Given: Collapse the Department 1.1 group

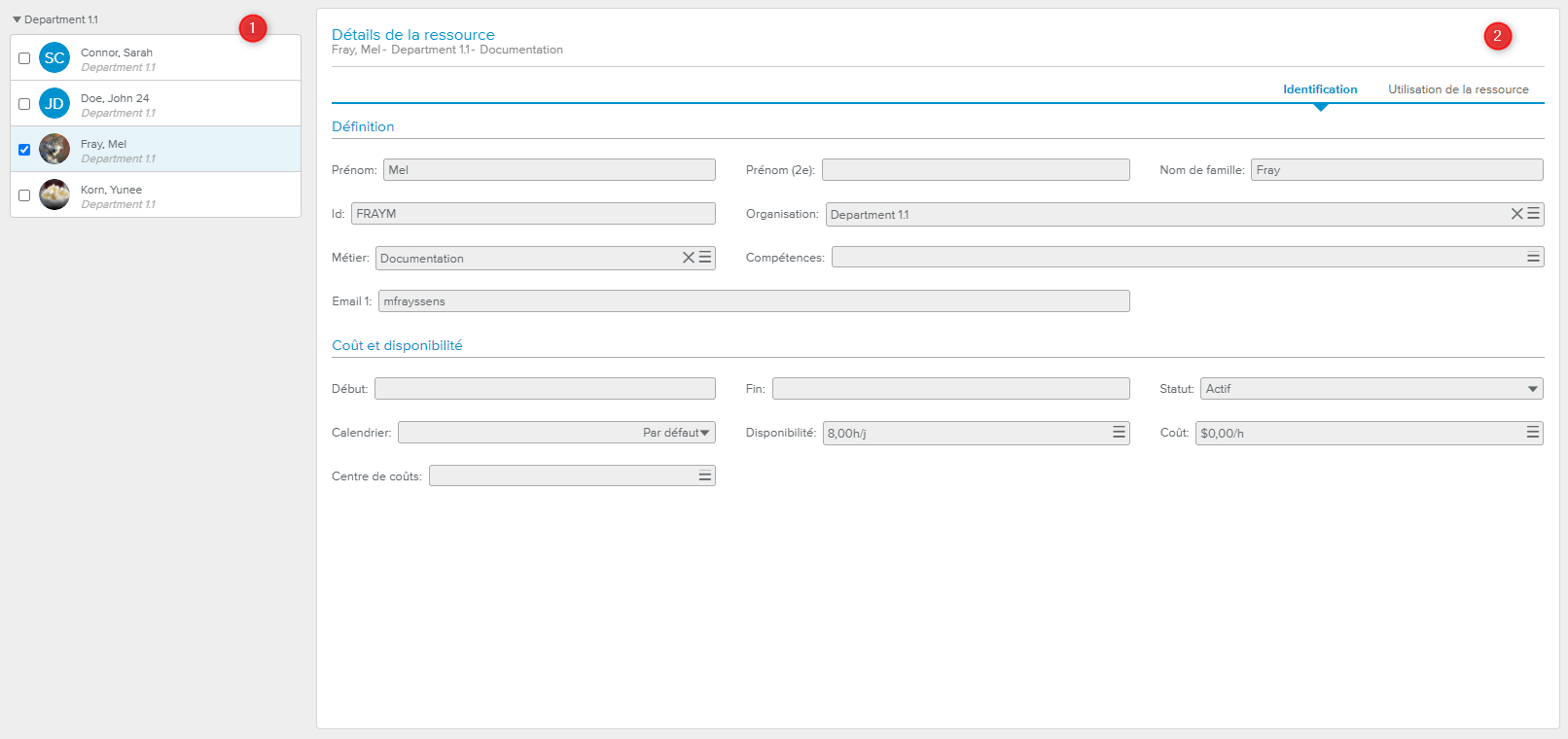Looking at the screenshot, I should (17, 19).
